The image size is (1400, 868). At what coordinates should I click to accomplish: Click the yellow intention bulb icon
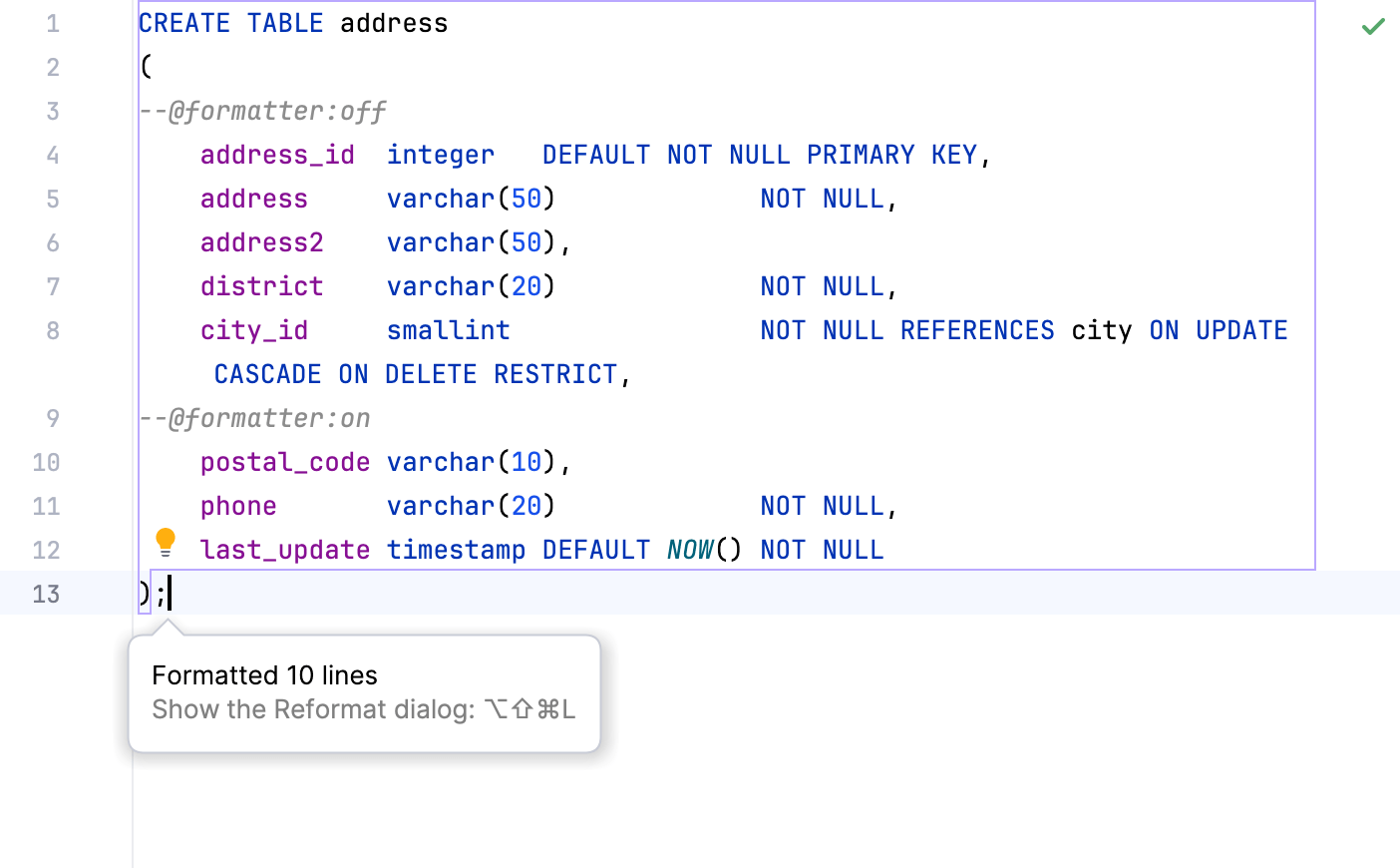(166, 541)
